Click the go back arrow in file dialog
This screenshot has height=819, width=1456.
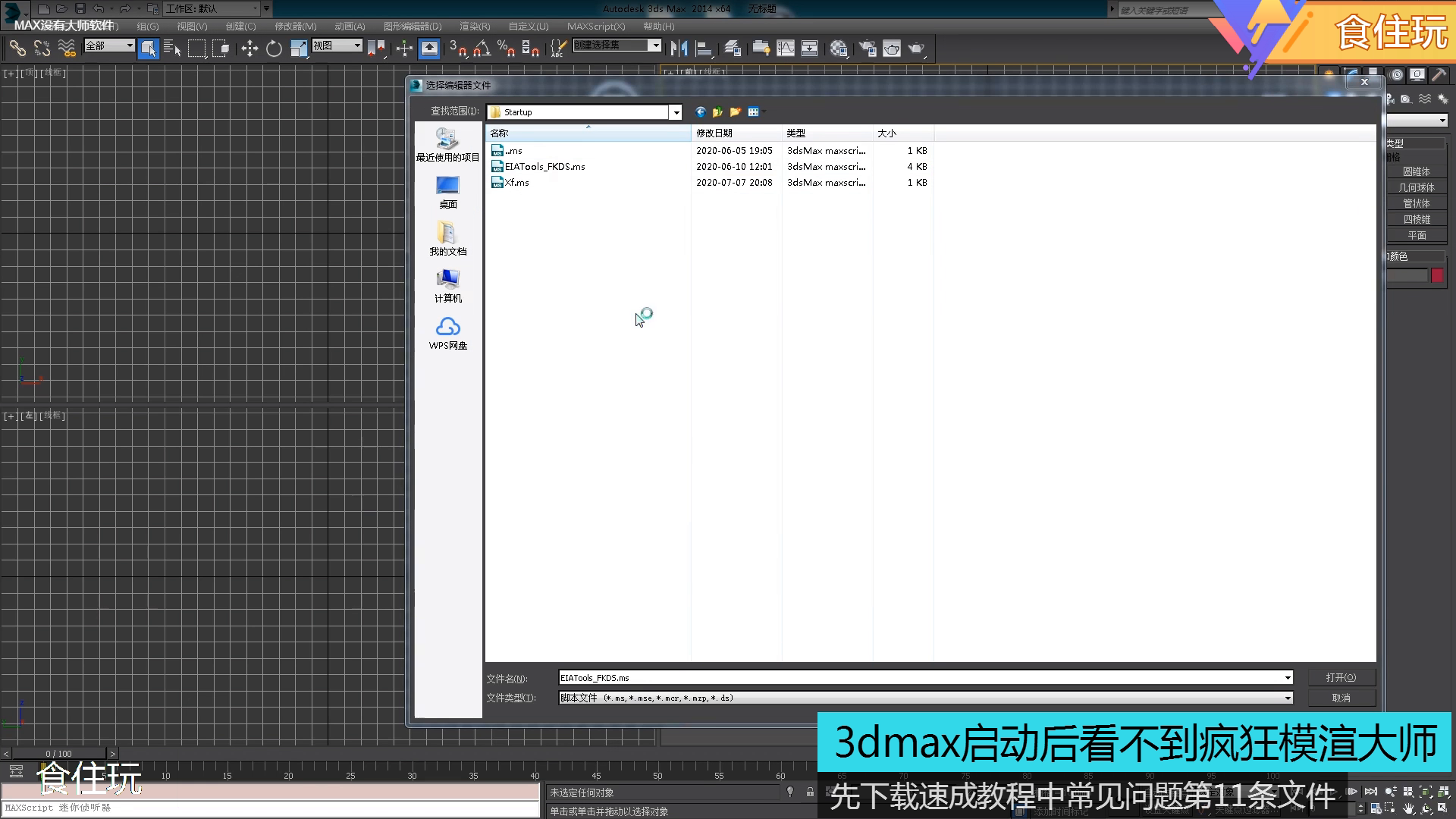(x=700, y=112)
